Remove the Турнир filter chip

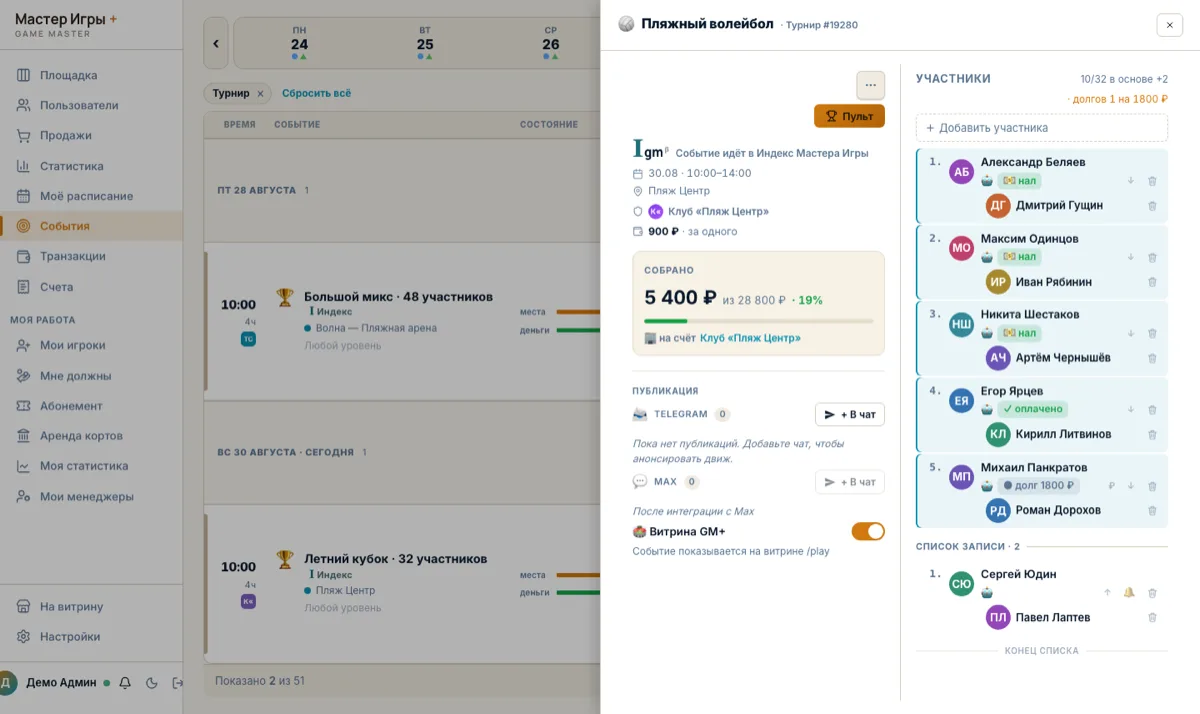tap(260, 93)
